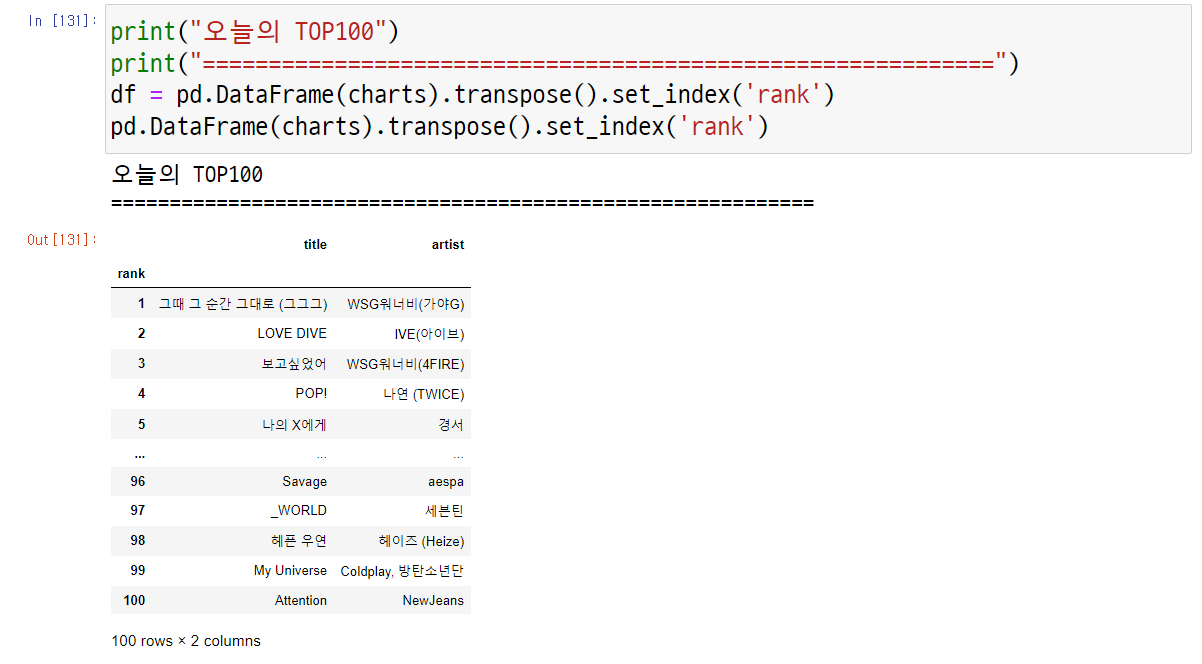1202x664 pixels.
Task: Click rank index 98
Action: tap(138, 541)
